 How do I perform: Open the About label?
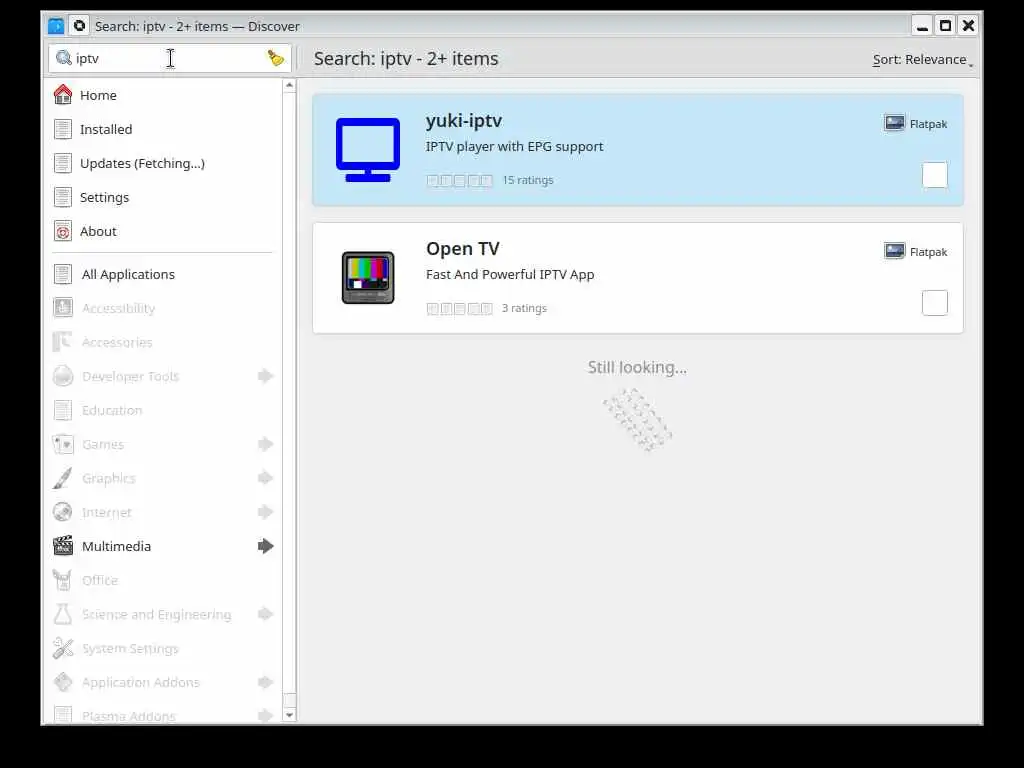pos(98,231)
